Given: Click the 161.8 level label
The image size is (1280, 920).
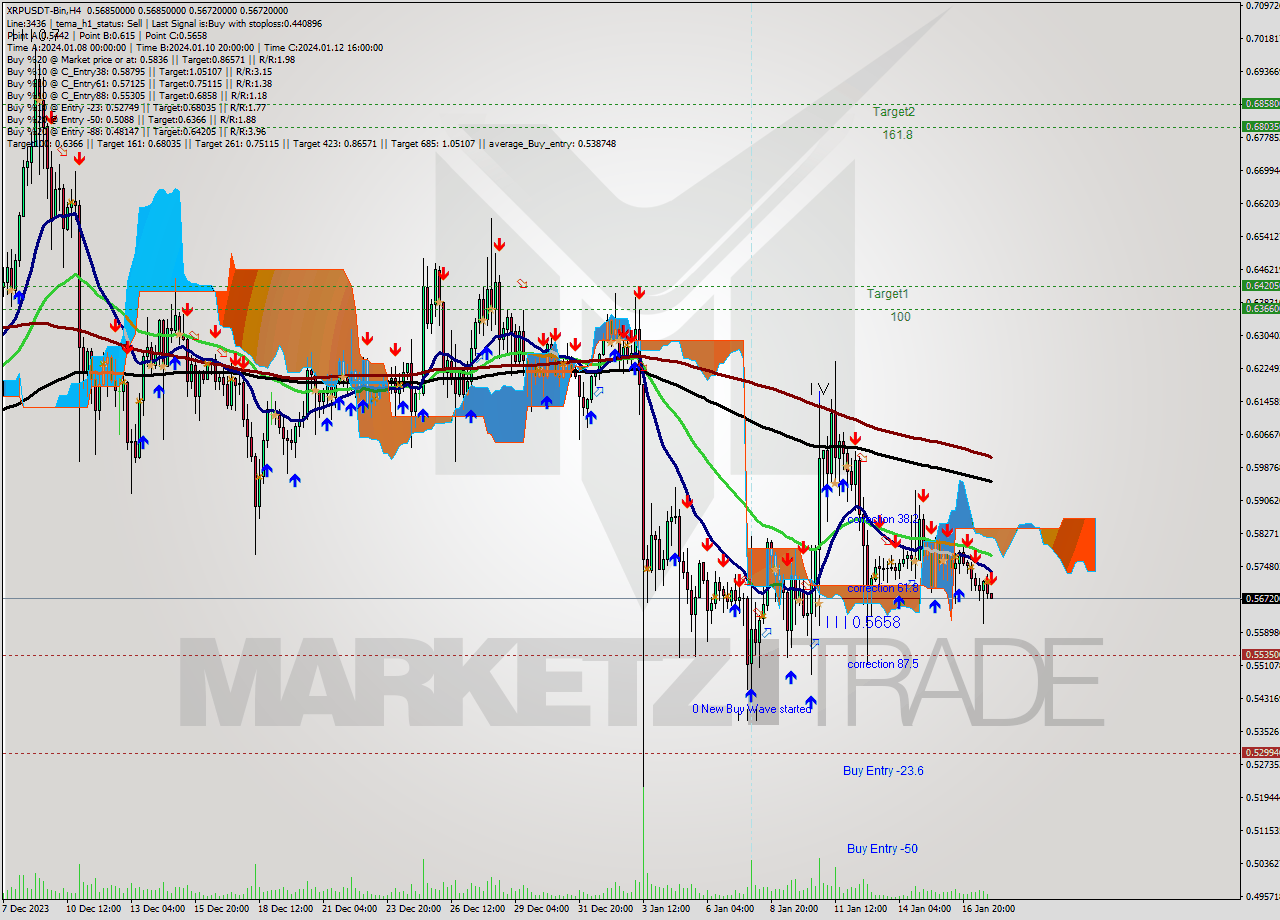Looking at the screenshot, I should [x=897, y=134].
